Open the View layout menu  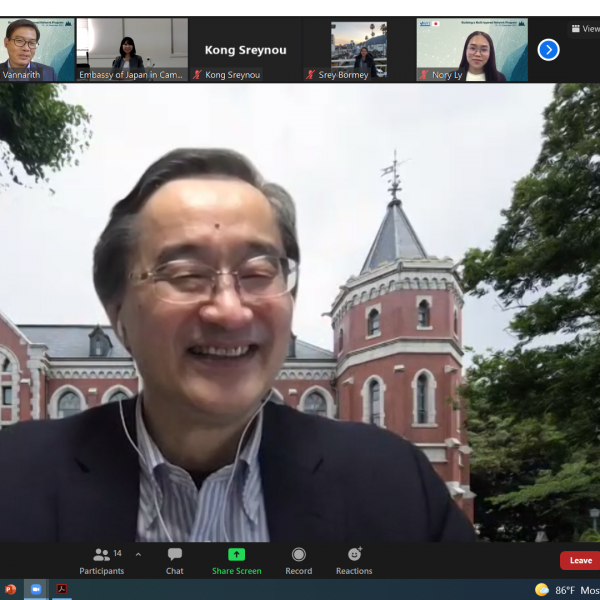[585, 29]
